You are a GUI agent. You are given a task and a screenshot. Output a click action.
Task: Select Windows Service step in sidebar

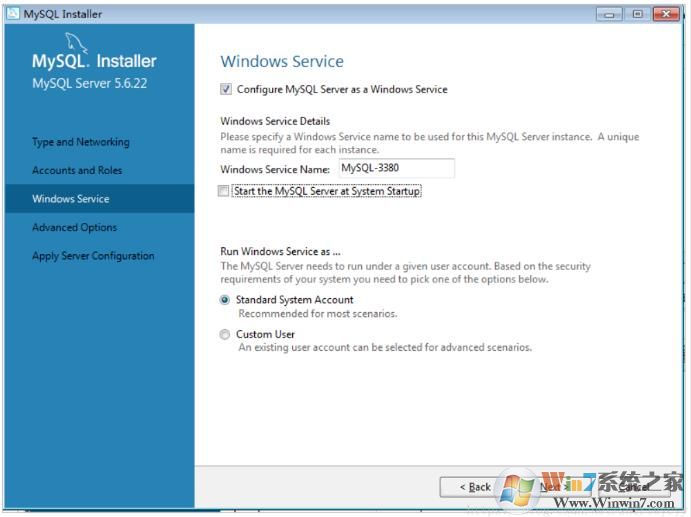point(100,199)
